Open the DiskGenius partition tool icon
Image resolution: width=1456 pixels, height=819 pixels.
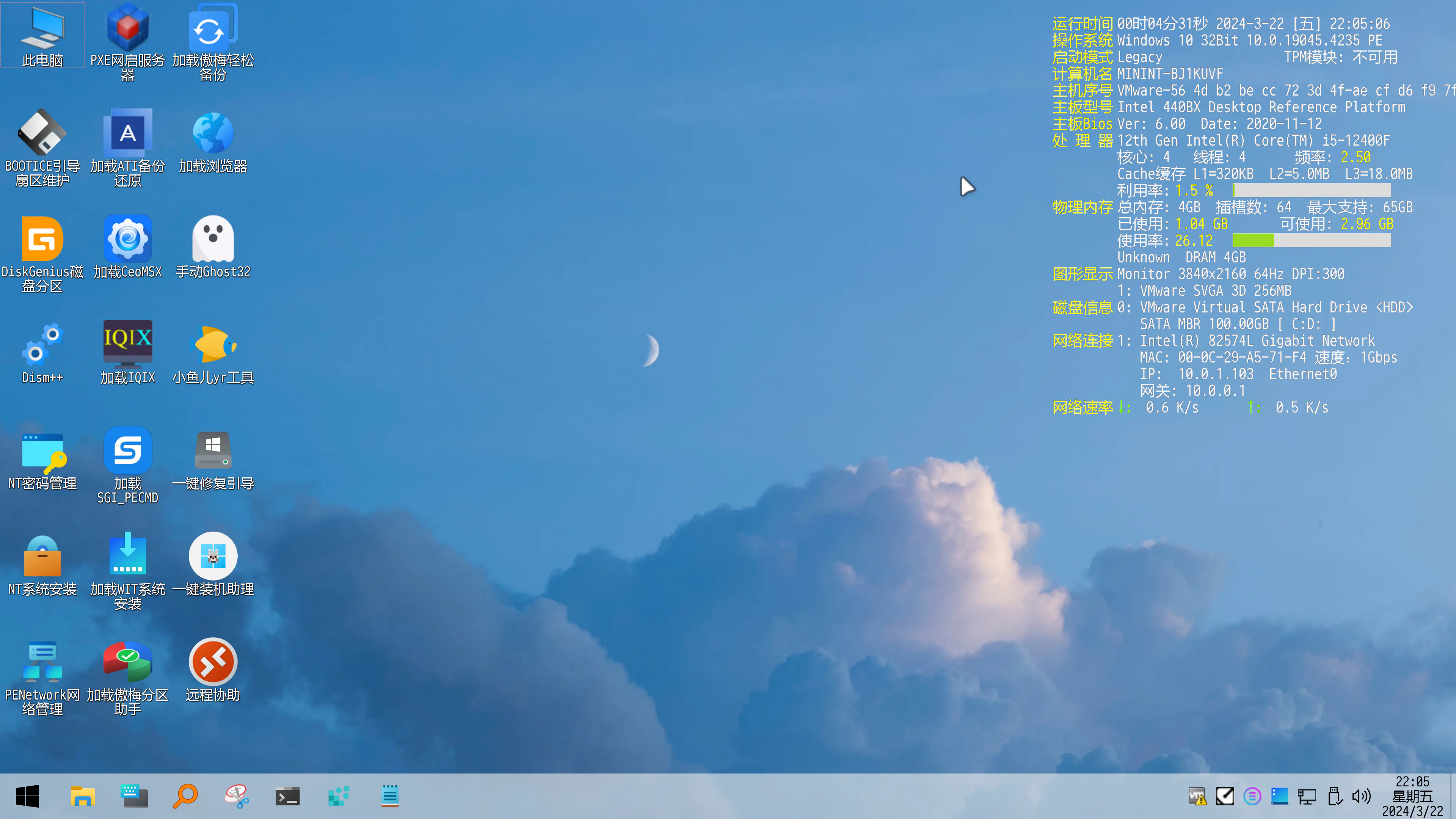42,239
